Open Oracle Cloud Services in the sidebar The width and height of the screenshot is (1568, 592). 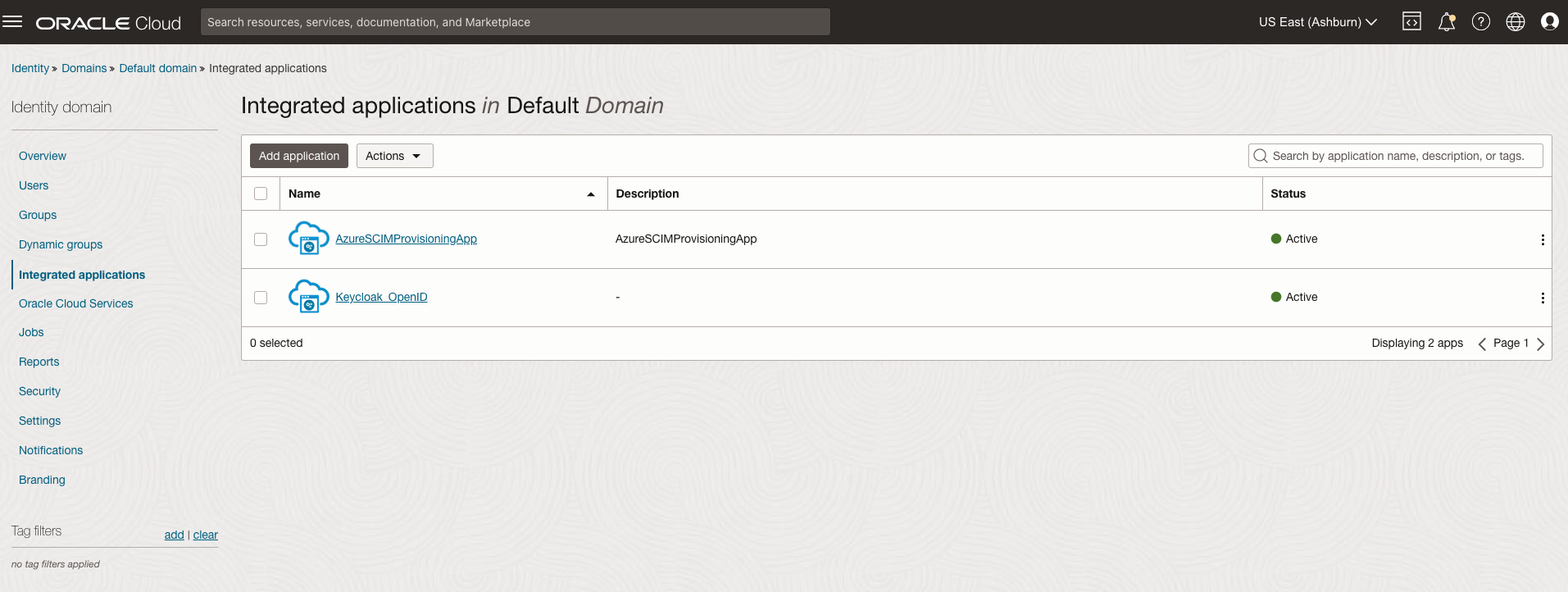[x=75, y=303]
